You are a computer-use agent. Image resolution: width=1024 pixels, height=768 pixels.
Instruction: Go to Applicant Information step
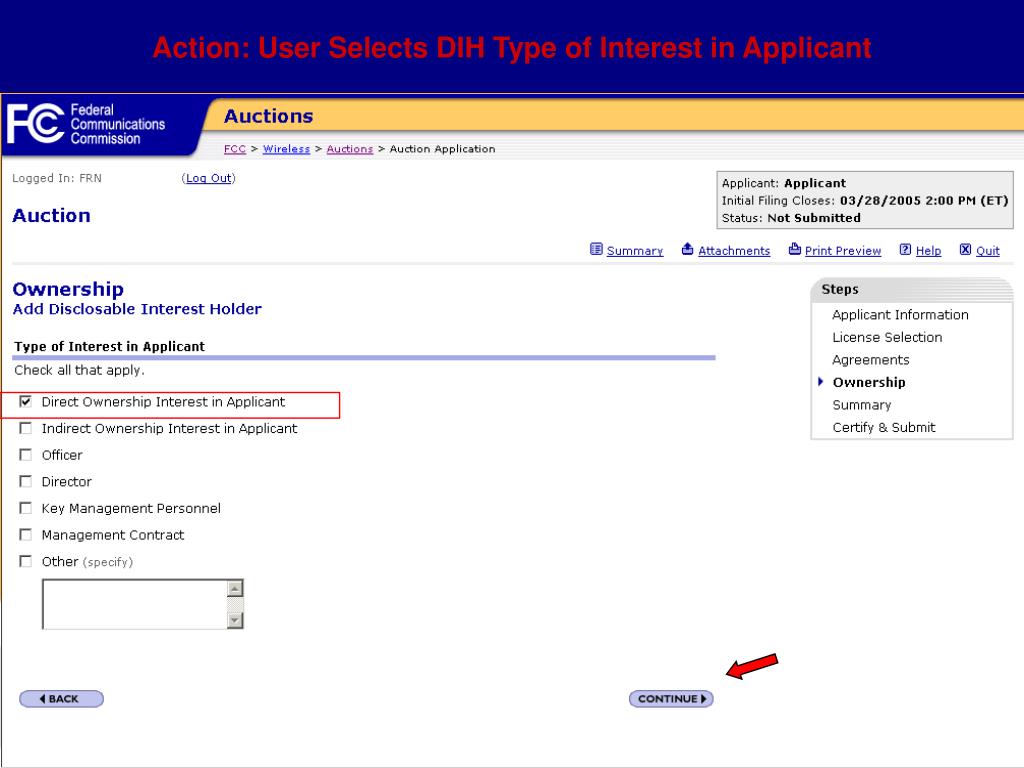pos(900,315)
